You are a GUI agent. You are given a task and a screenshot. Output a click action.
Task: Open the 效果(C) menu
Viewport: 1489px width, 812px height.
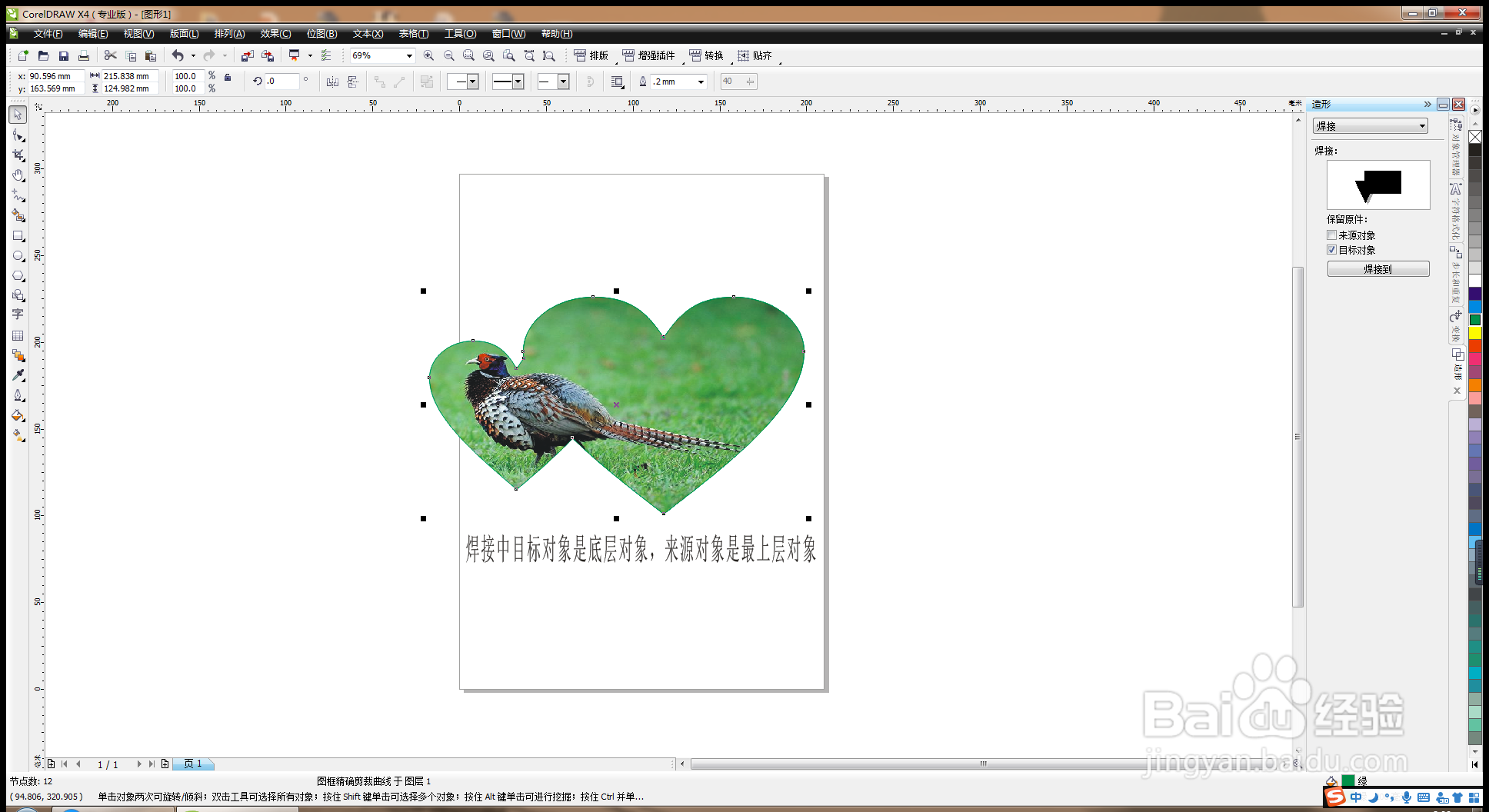coord(275,34)
